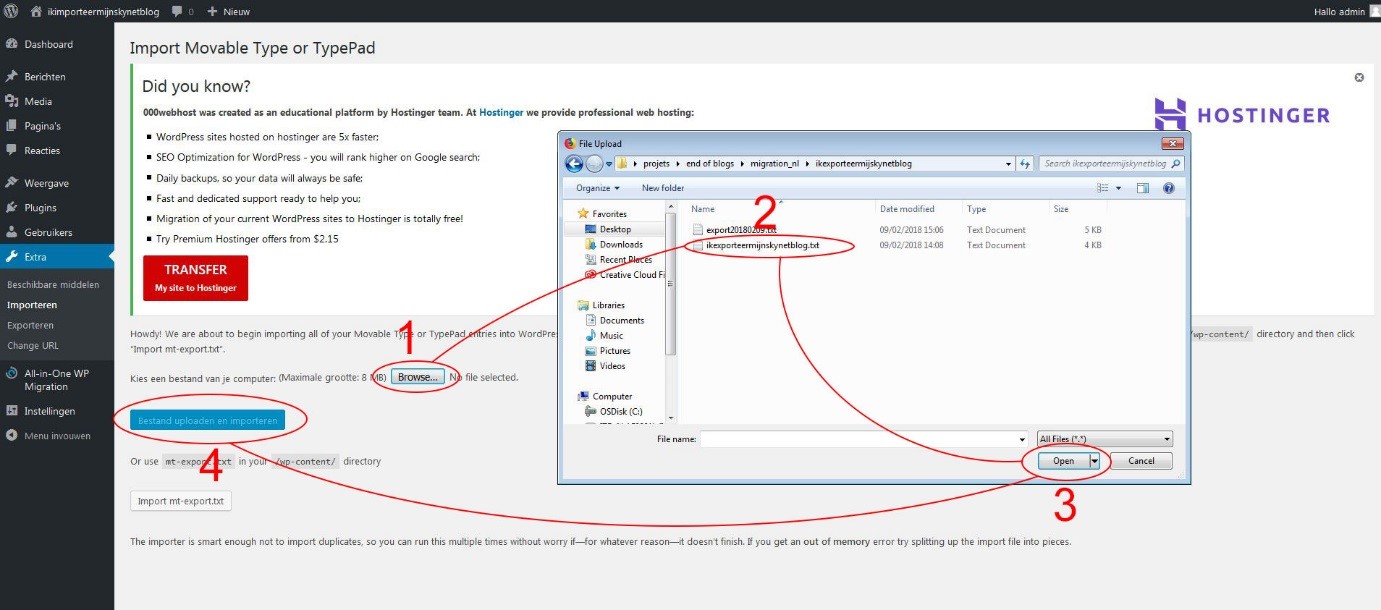Select Documents under Libraries

click(x=621, y=320)
